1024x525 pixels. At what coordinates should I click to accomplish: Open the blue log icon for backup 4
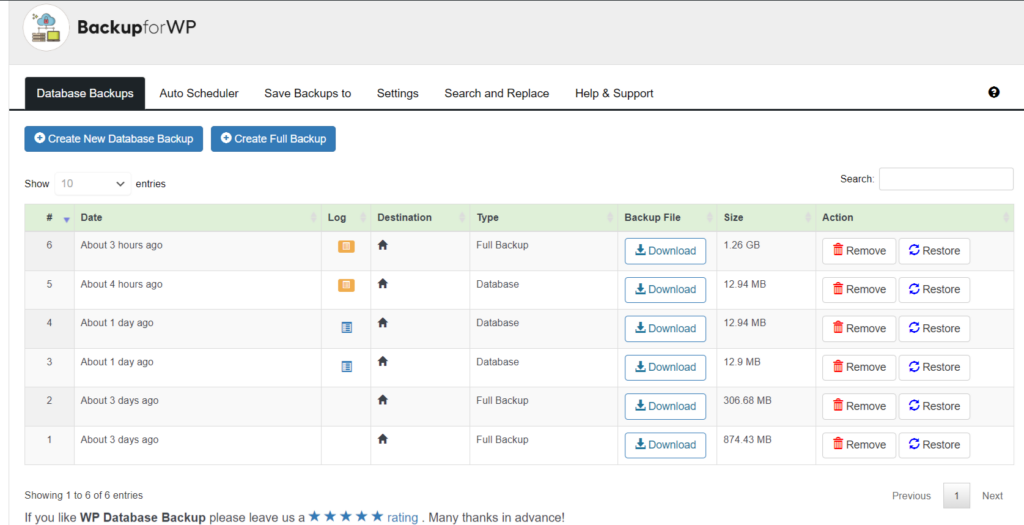347,328
